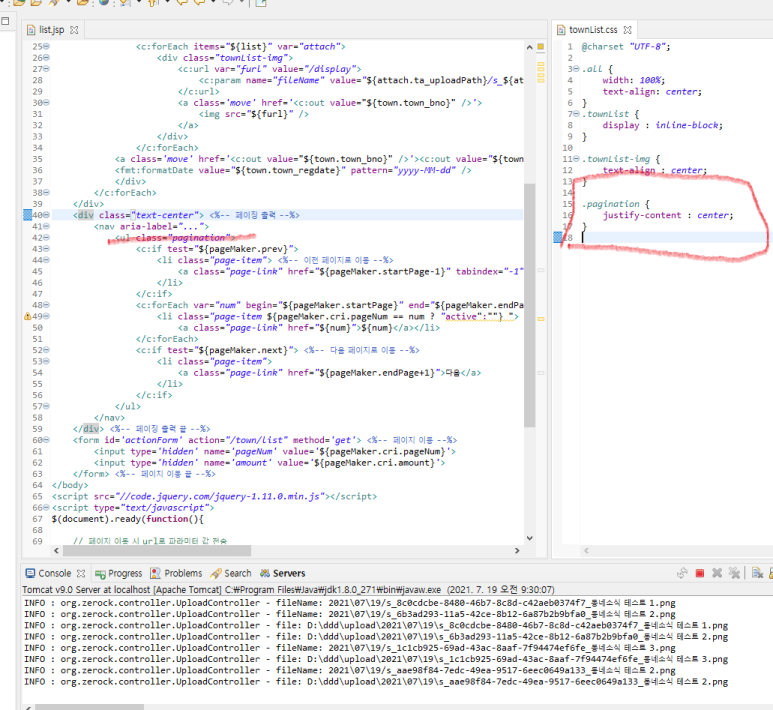Click the relaunch arrows icon in console toolbar

(x=682, y=573)
